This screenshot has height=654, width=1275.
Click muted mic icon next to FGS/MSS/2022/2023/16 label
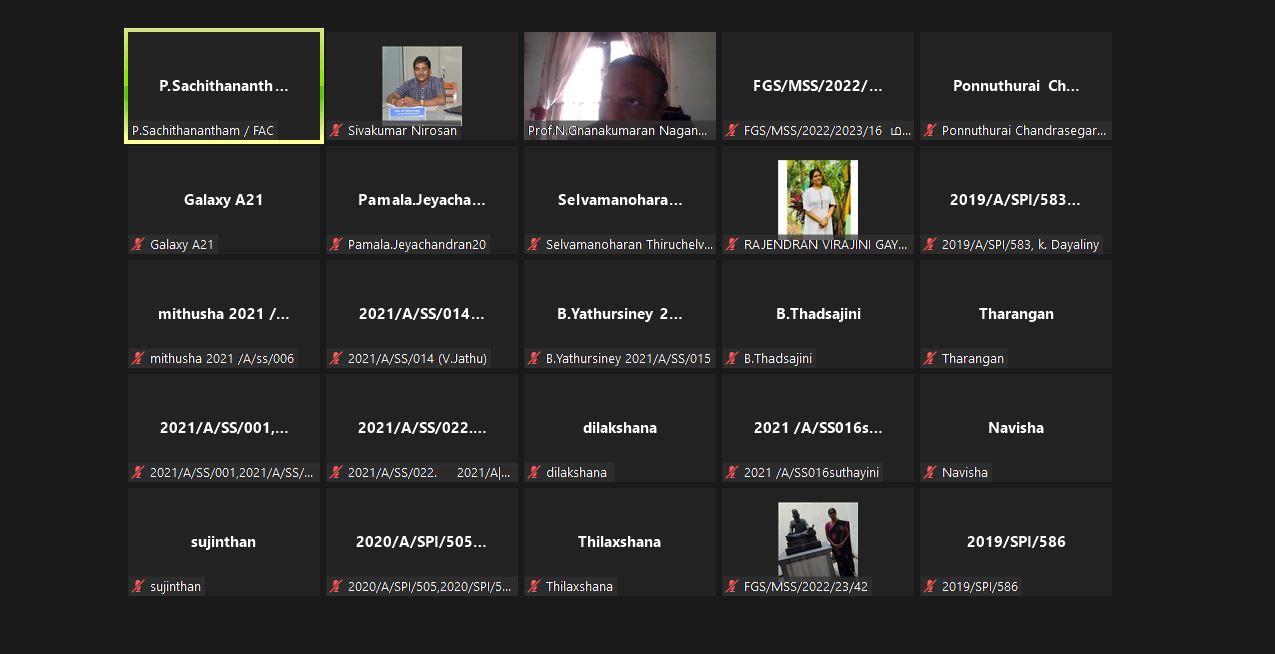coord(733,131)
